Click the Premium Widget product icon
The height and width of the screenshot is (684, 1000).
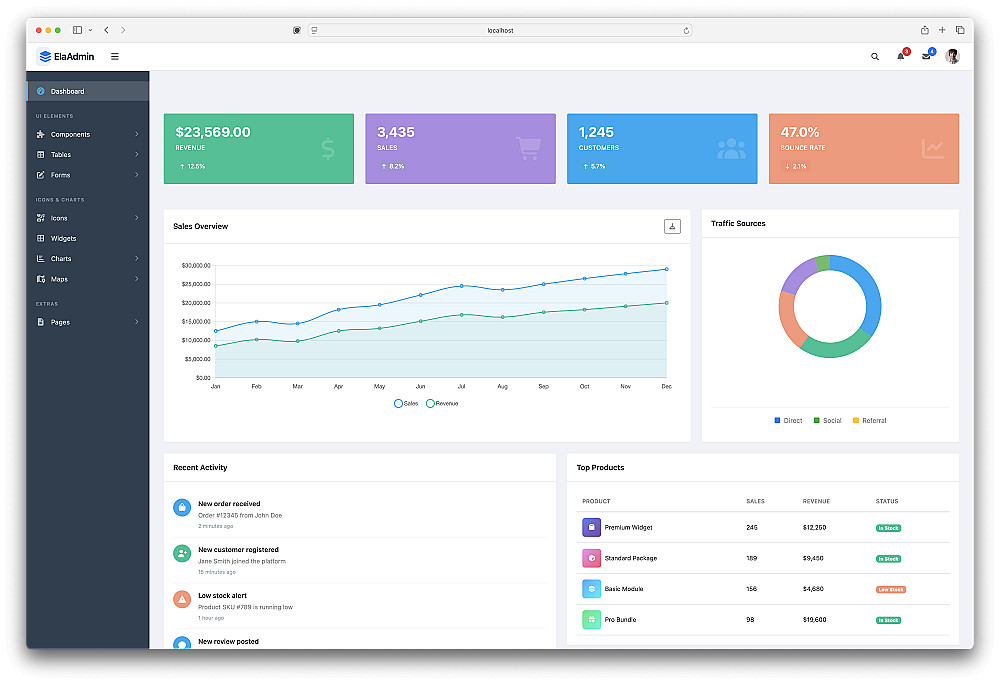coord(591,527)
